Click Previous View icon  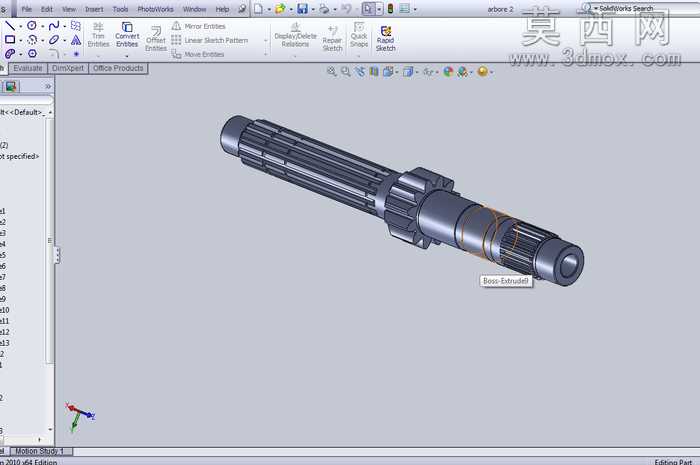coord(360,71)
